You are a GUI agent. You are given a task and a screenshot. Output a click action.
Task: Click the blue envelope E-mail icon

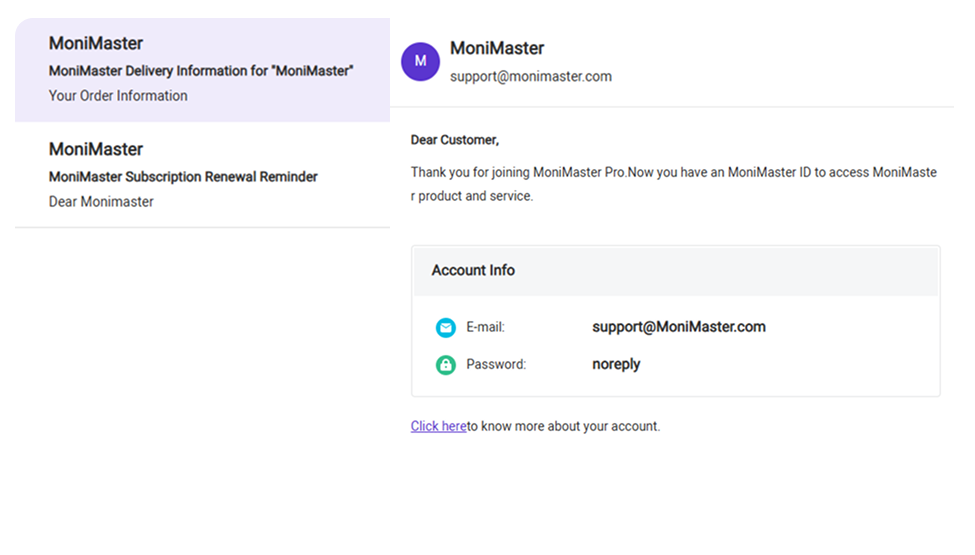[x=445, y=328]
